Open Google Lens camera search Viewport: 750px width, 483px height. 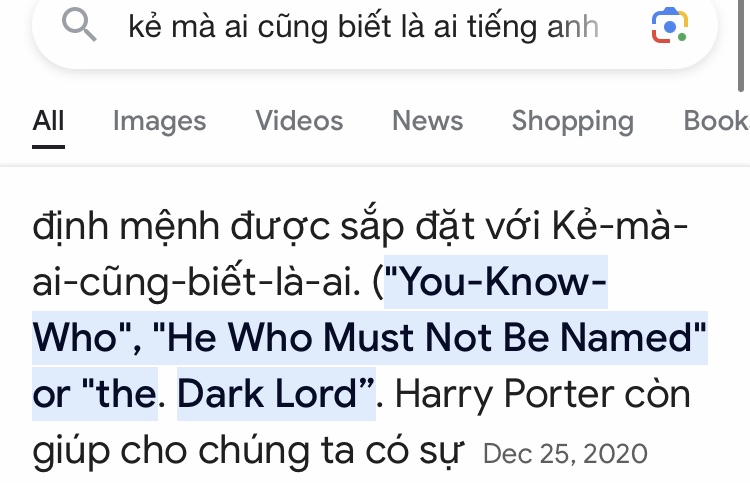point(670,25)
